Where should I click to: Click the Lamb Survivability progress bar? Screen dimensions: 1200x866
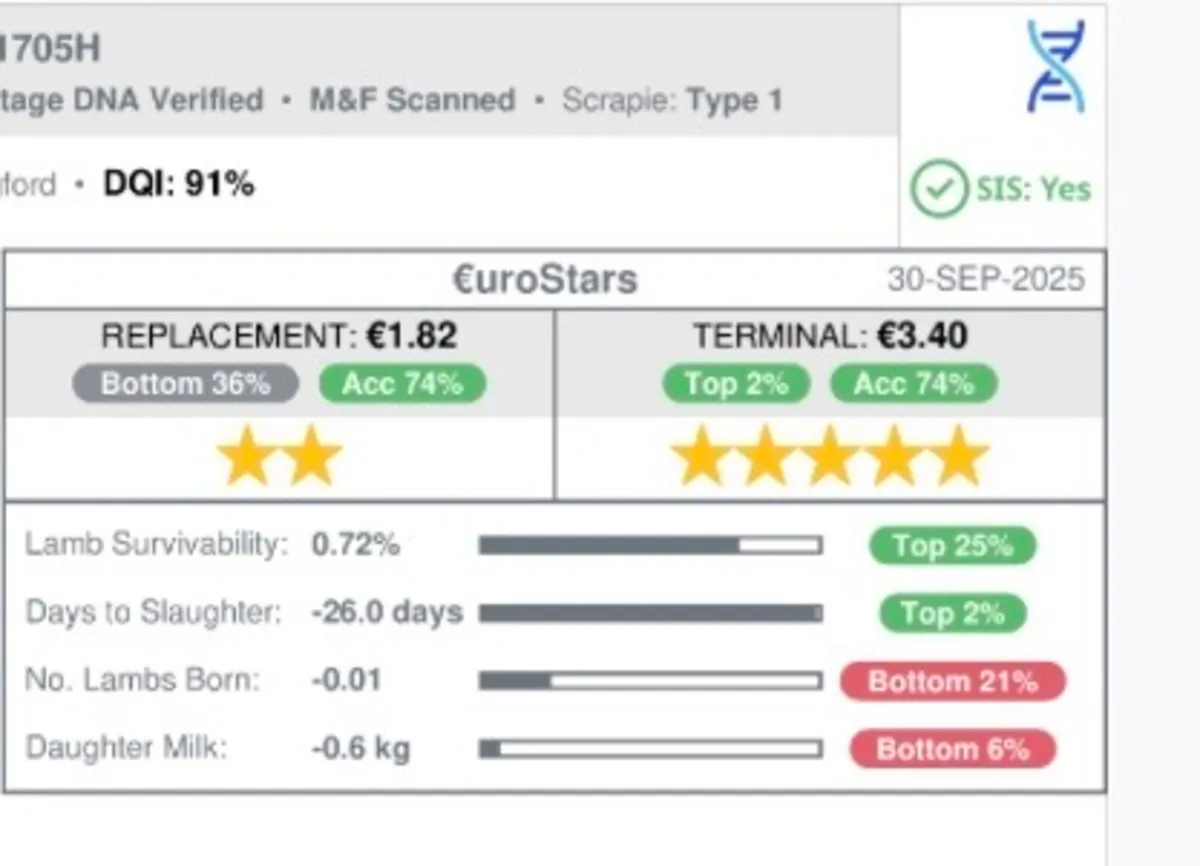point(650,546)
